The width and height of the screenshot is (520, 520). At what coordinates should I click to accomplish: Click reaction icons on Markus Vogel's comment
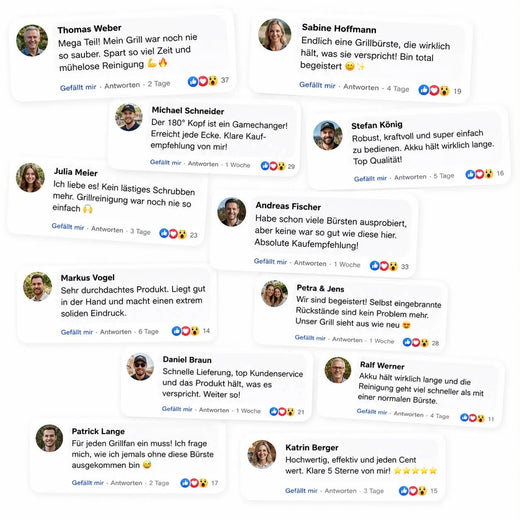tap(186, 331)
